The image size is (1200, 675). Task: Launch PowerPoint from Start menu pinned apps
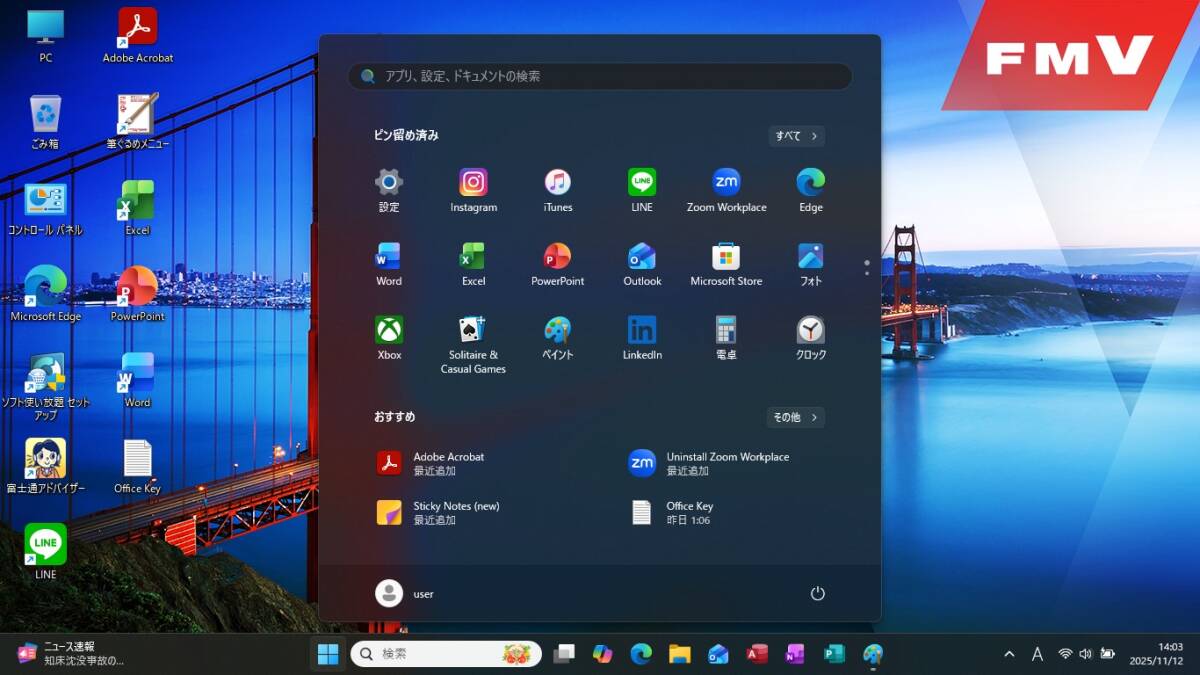[x=558, y=264]
